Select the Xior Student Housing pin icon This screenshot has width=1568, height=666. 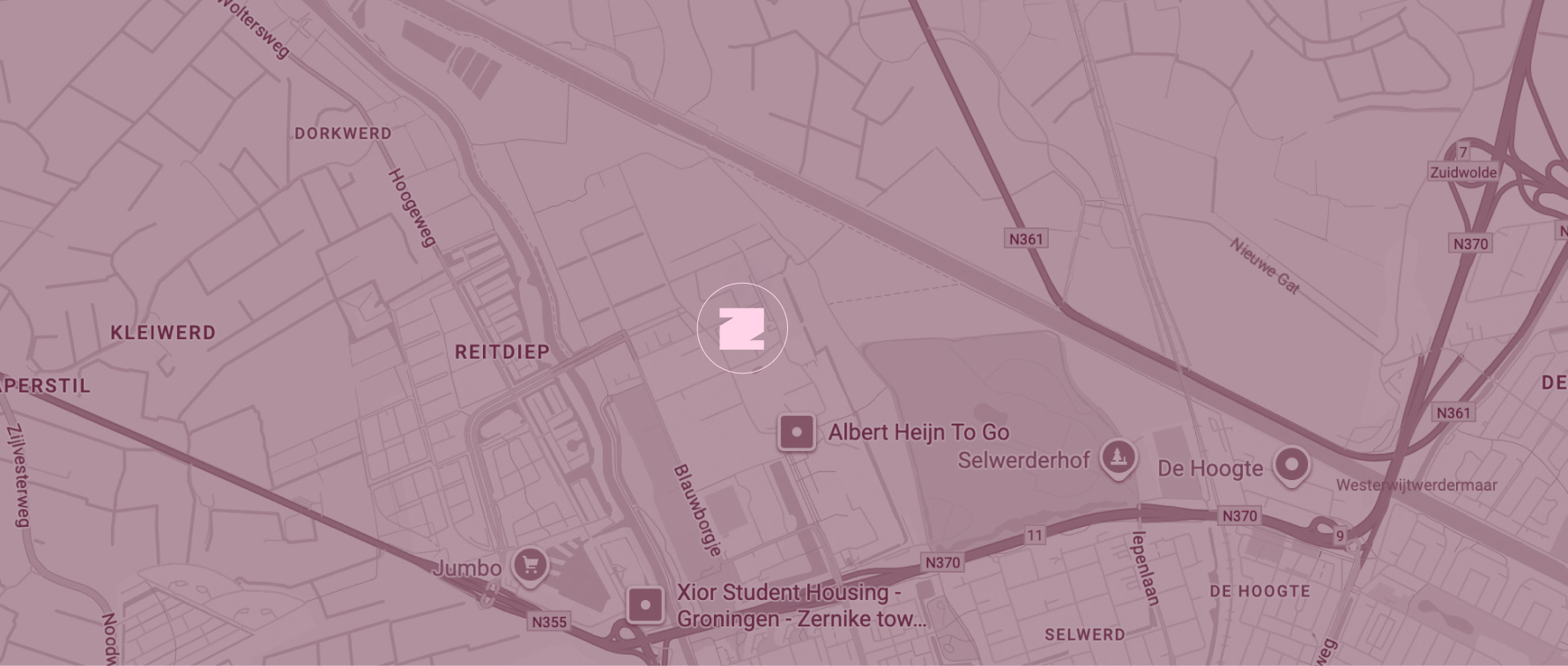pyautogui.click(x=645, y=605)
